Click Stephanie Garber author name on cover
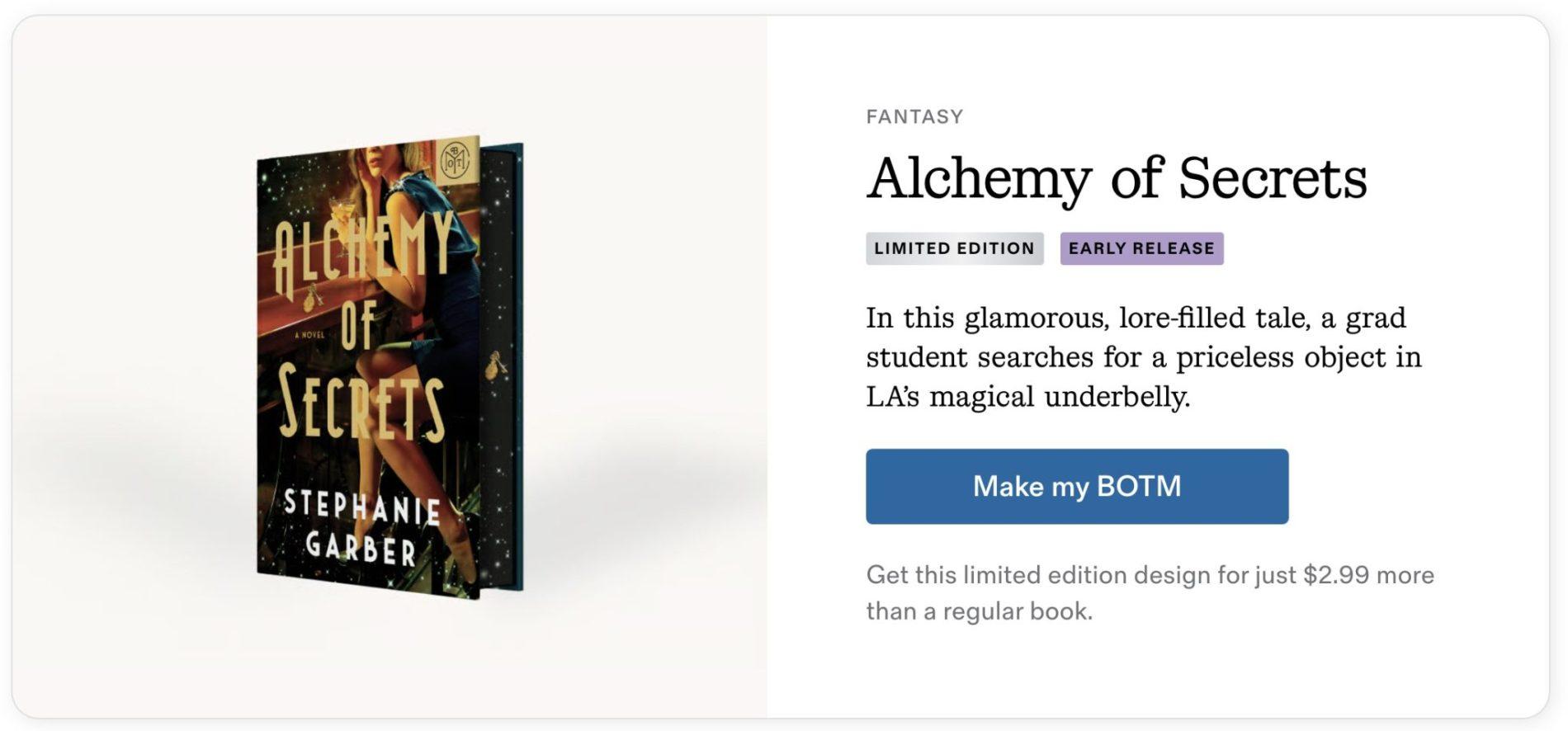Screen dimensions: 1568x731 click(361, 528)
